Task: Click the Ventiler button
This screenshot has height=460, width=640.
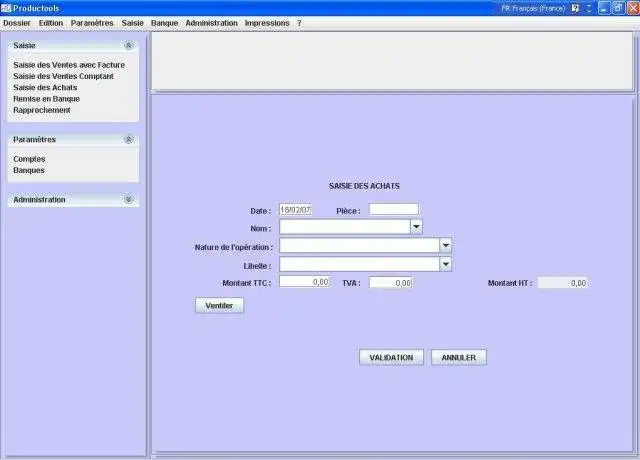Action: click(x=220, y=305)
